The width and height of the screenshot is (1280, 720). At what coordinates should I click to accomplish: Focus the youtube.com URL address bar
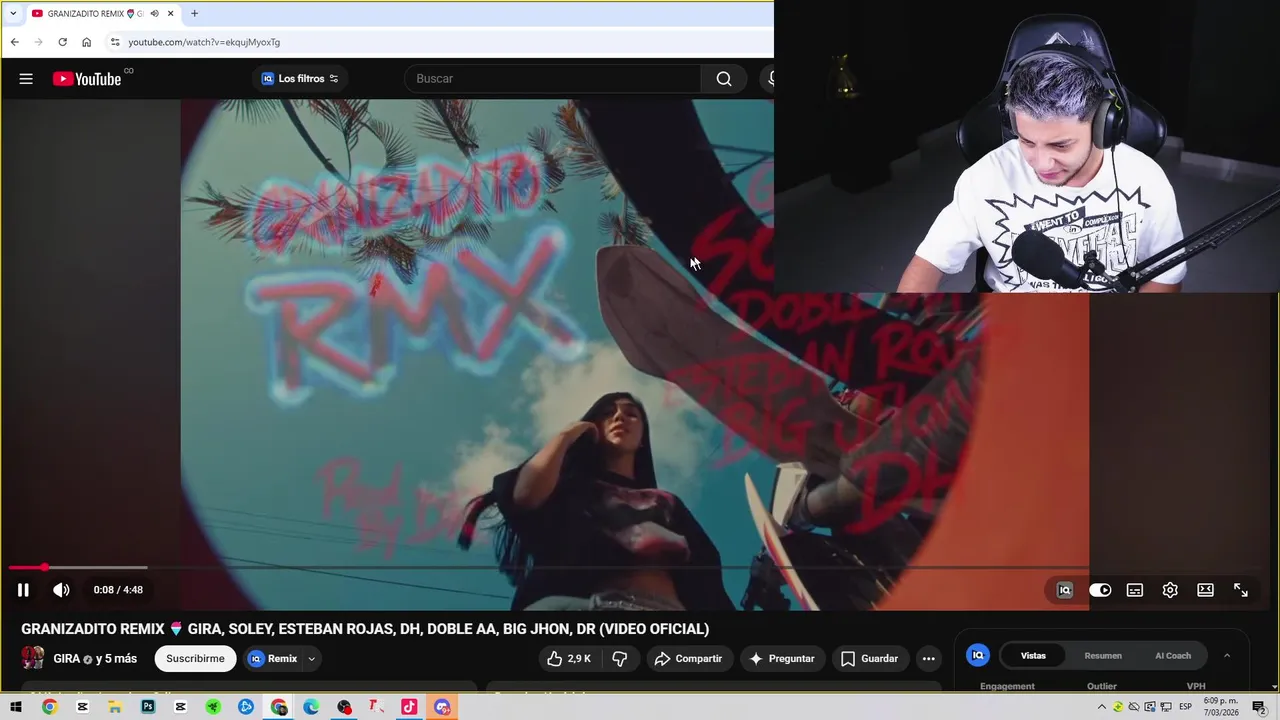coord(440,42)
